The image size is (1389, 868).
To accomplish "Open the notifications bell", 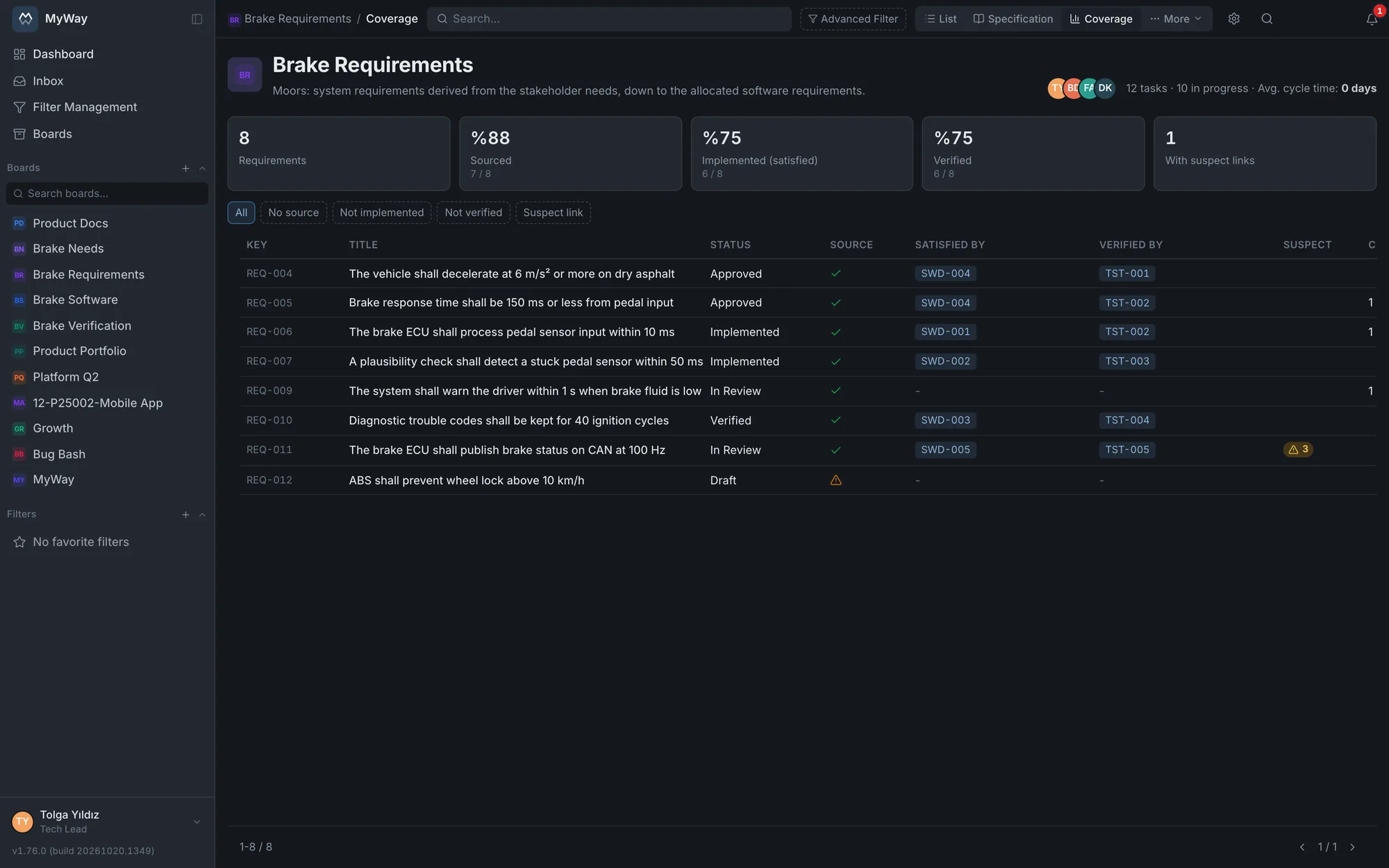I will (1372, 19).
